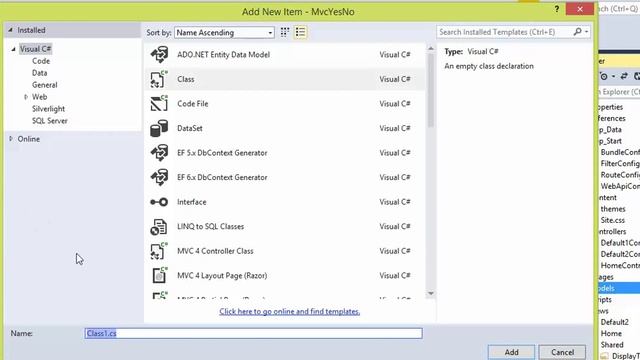
Task: Click the search magnifier icon
Action: pos(577,32)
